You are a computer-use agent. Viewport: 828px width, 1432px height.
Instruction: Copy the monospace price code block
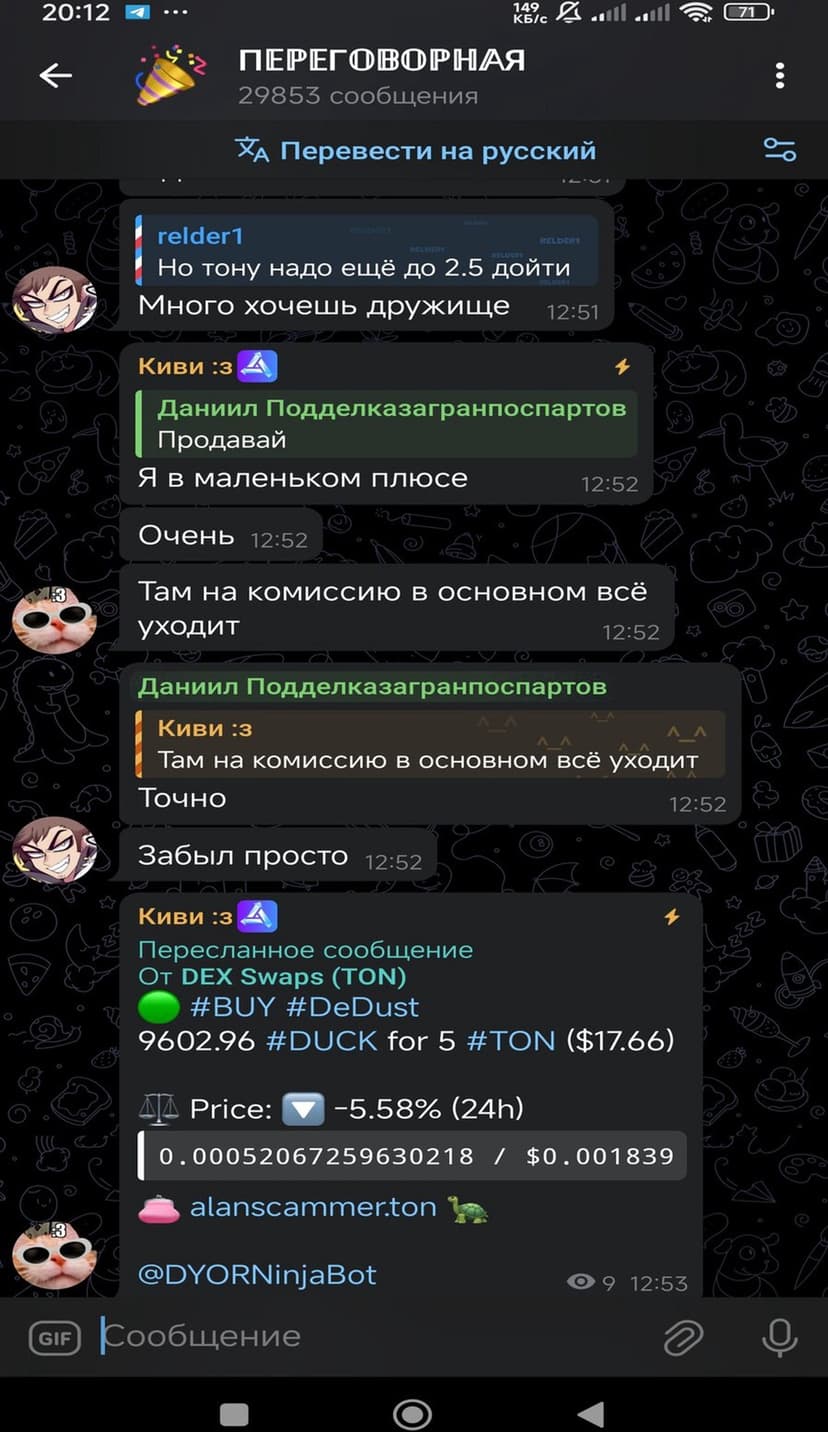[412, 1157]
